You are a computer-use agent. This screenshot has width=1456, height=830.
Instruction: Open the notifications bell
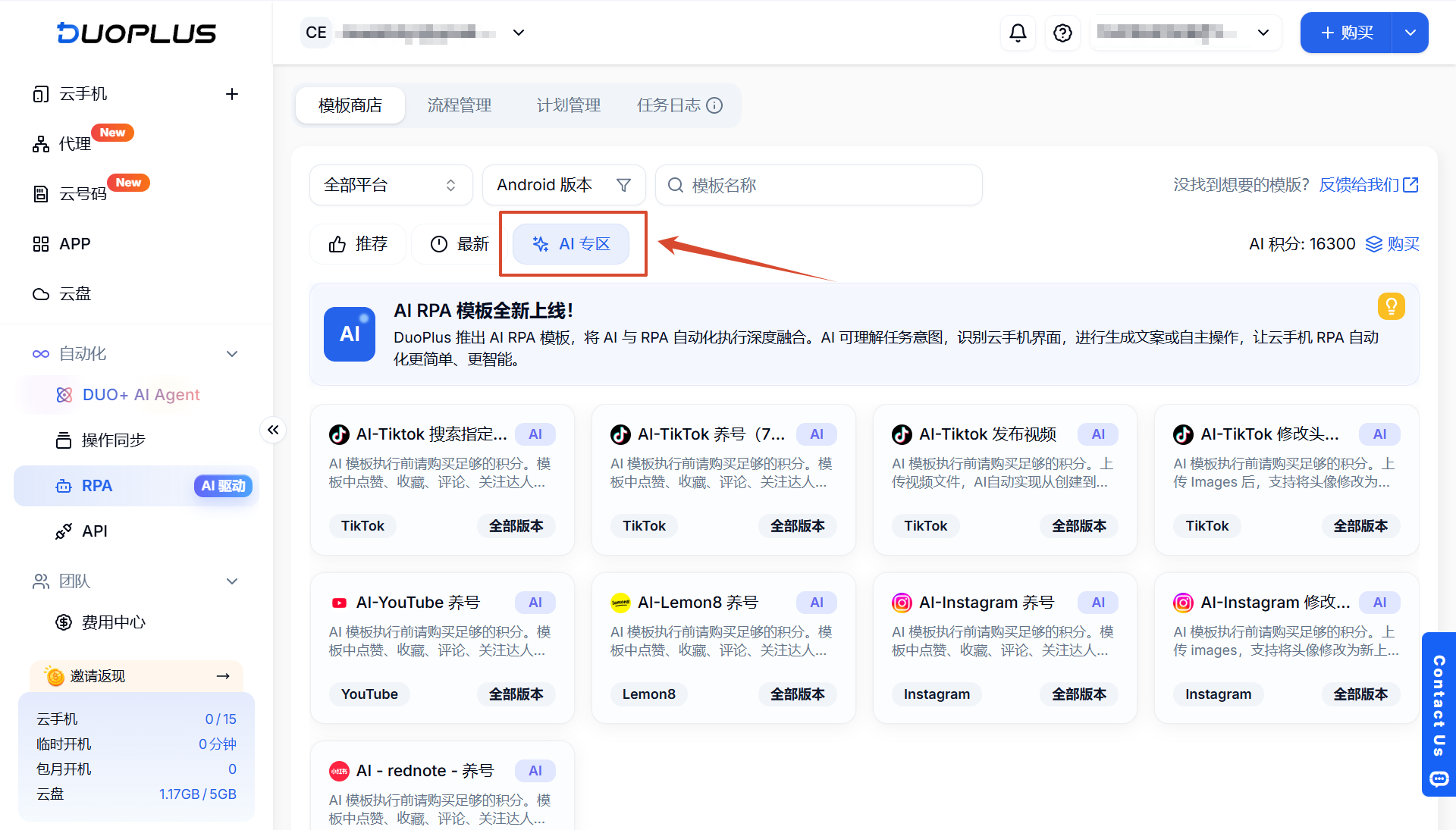[x=1018, y=33]
